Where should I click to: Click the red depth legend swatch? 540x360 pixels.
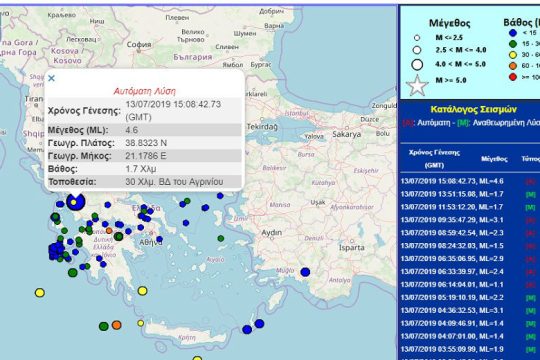click(513, 77)
